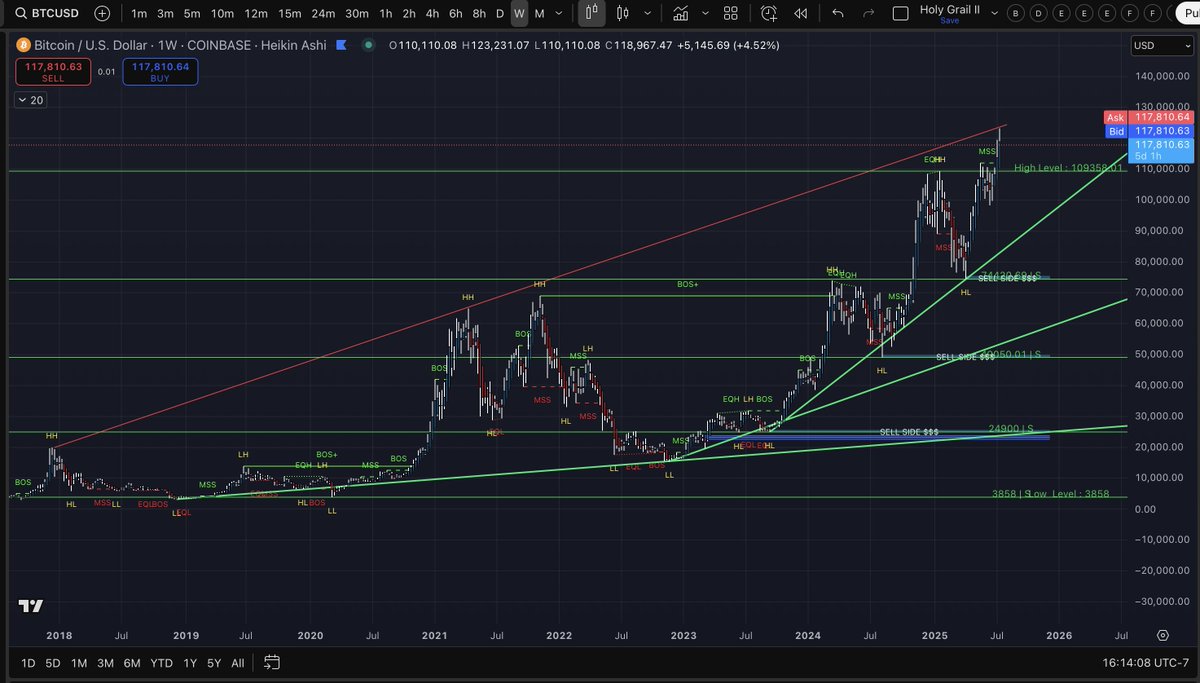Select the candlestick chart style icon
This screenshot has width=1200, height=683.
(624, 13)
